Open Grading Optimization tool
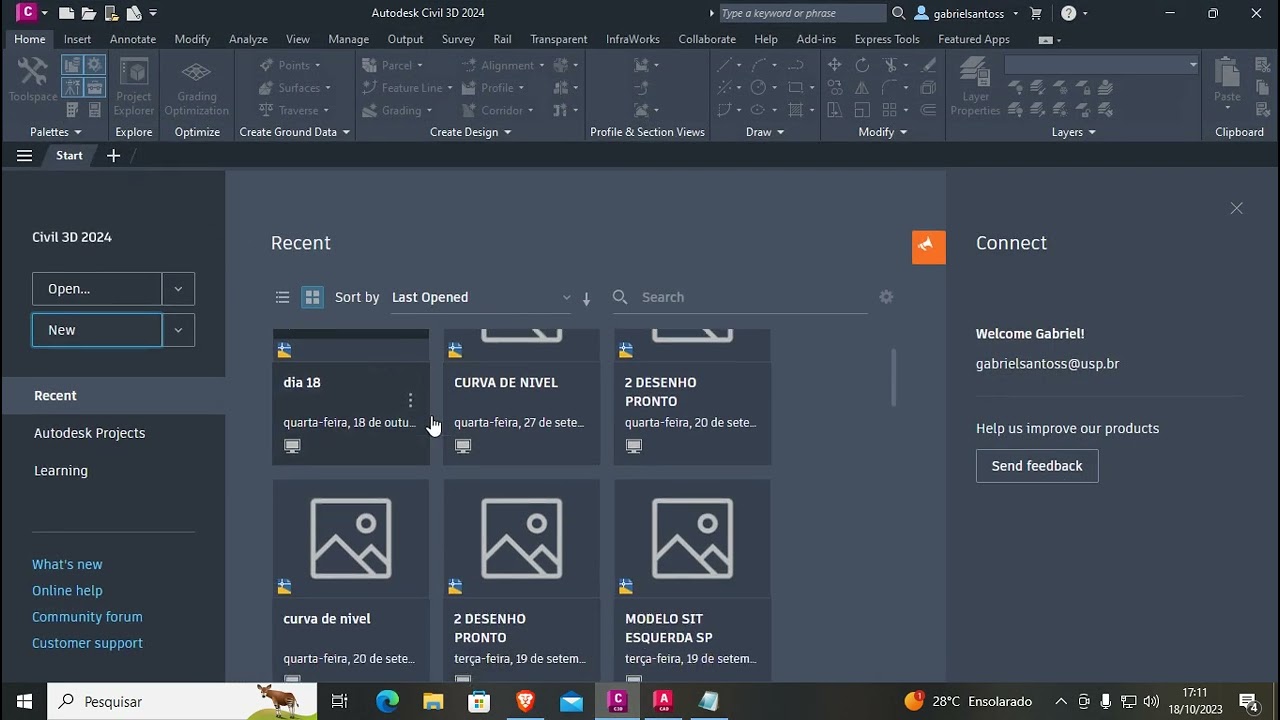1280x720 pixels. [x=197, y=88]
